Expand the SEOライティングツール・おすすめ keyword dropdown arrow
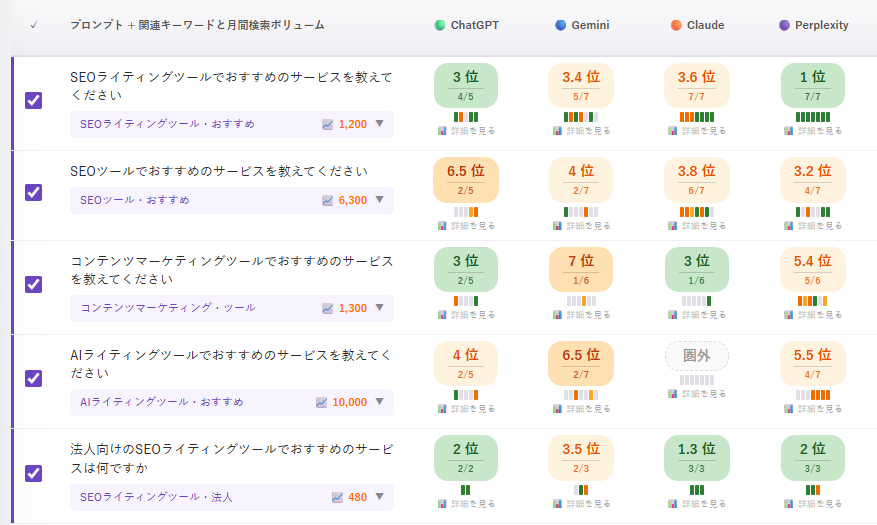 (x=380, y=124)
